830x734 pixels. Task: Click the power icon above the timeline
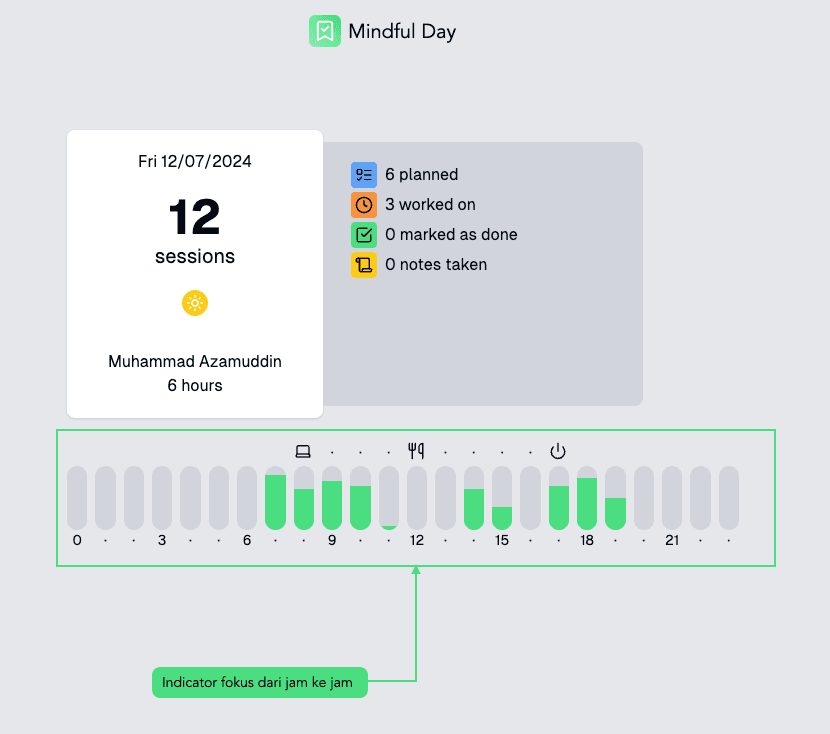(x=558, y=451)
